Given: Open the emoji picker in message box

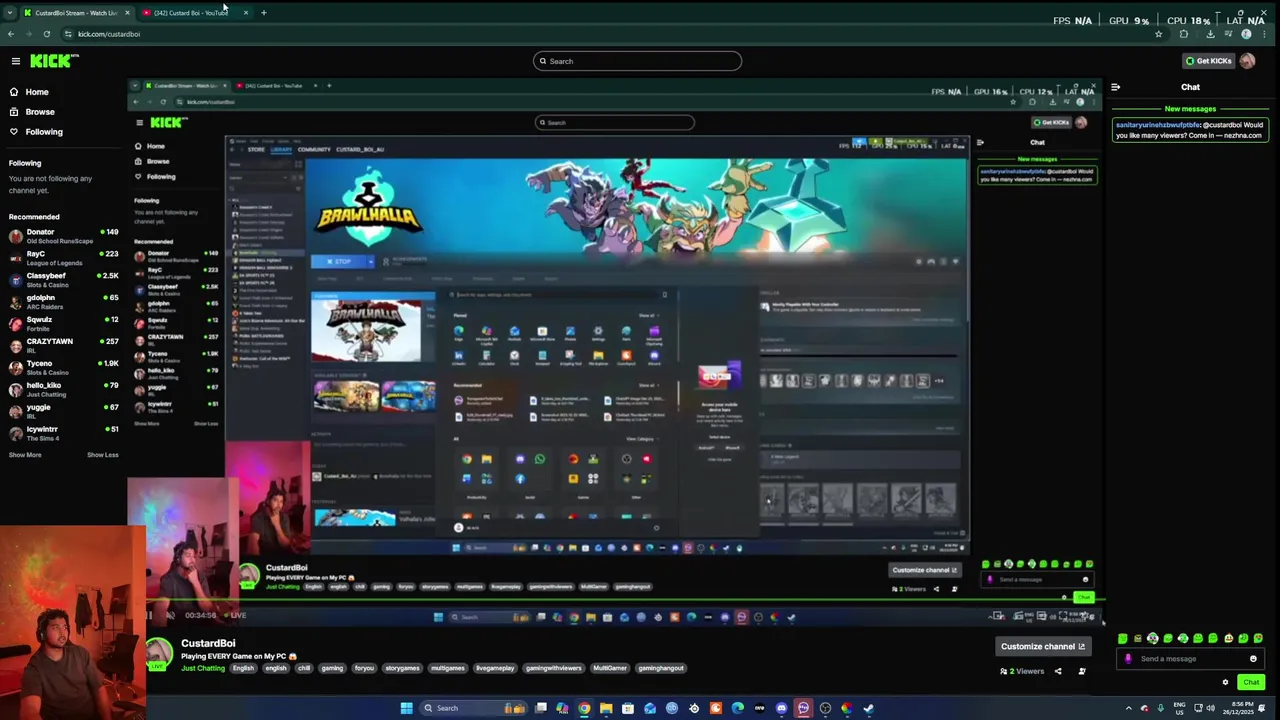Looking at the screenshot, I should click(1253, 659).
